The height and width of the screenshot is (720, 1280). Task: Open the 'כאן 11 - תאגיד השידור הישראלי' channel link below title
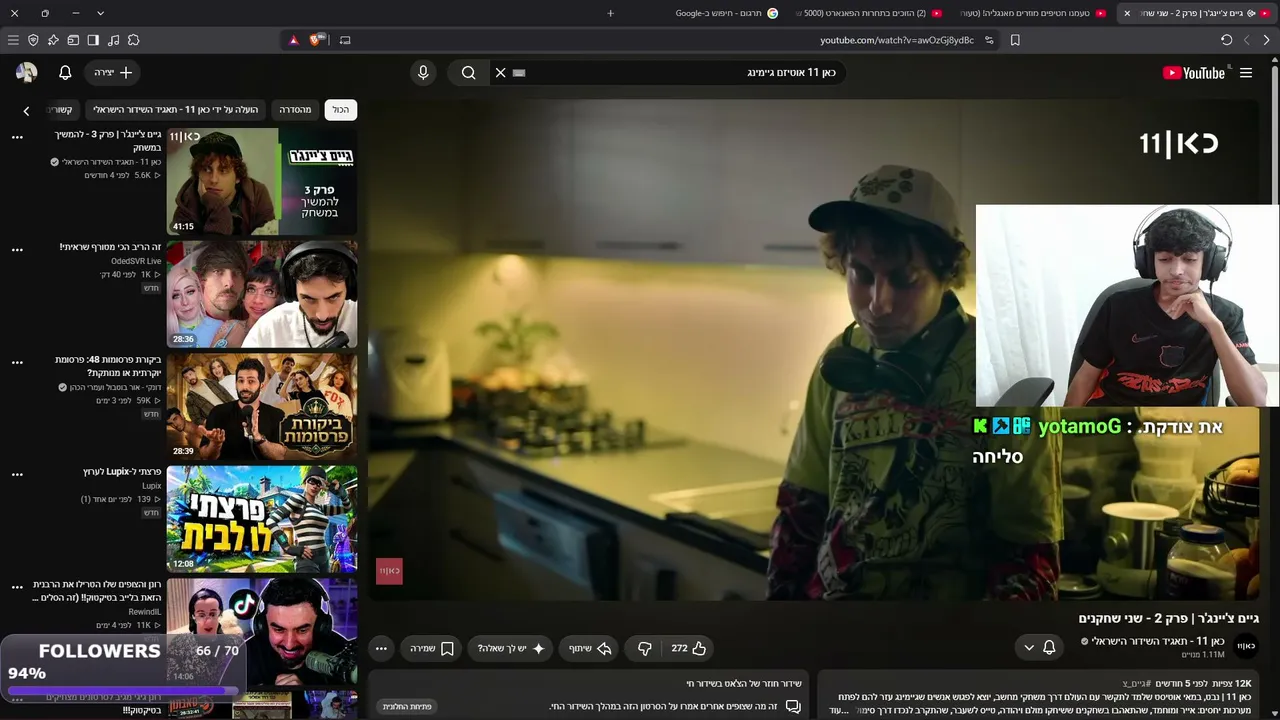click(x=1158, y=641)
